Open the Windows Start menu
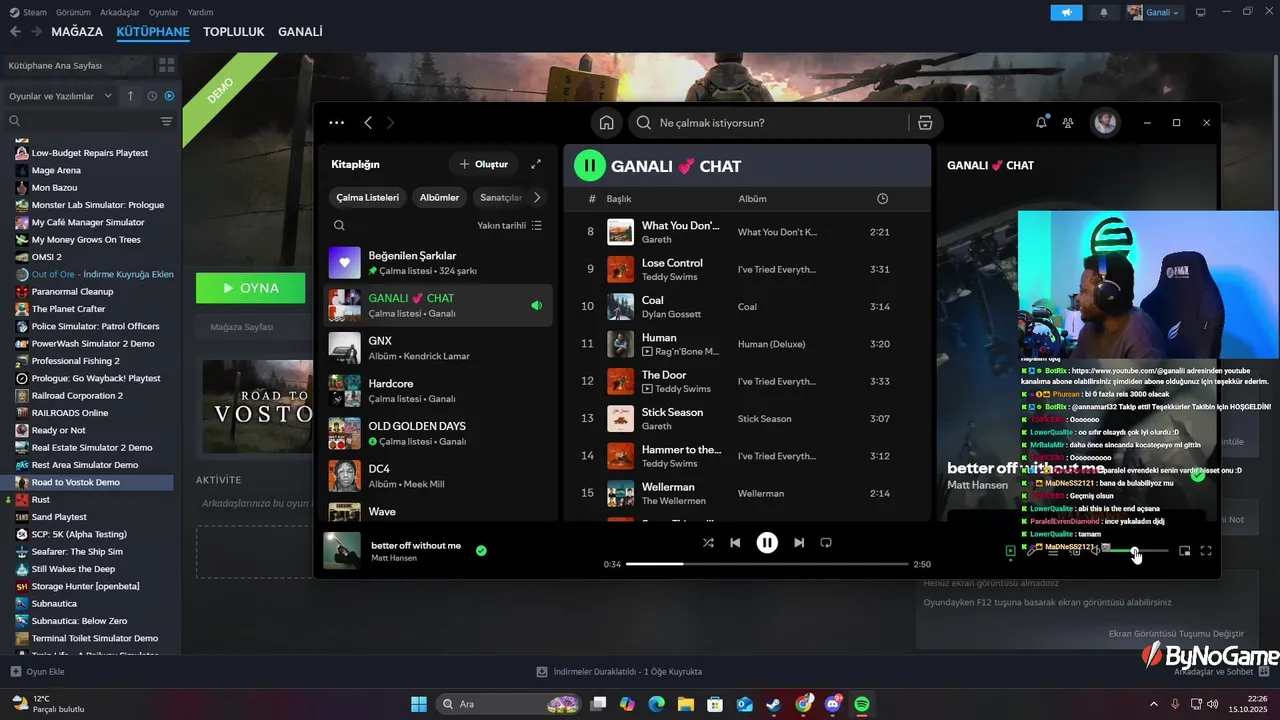The height and width of the screenshot is (720, 1280). (x=419, y=704)
